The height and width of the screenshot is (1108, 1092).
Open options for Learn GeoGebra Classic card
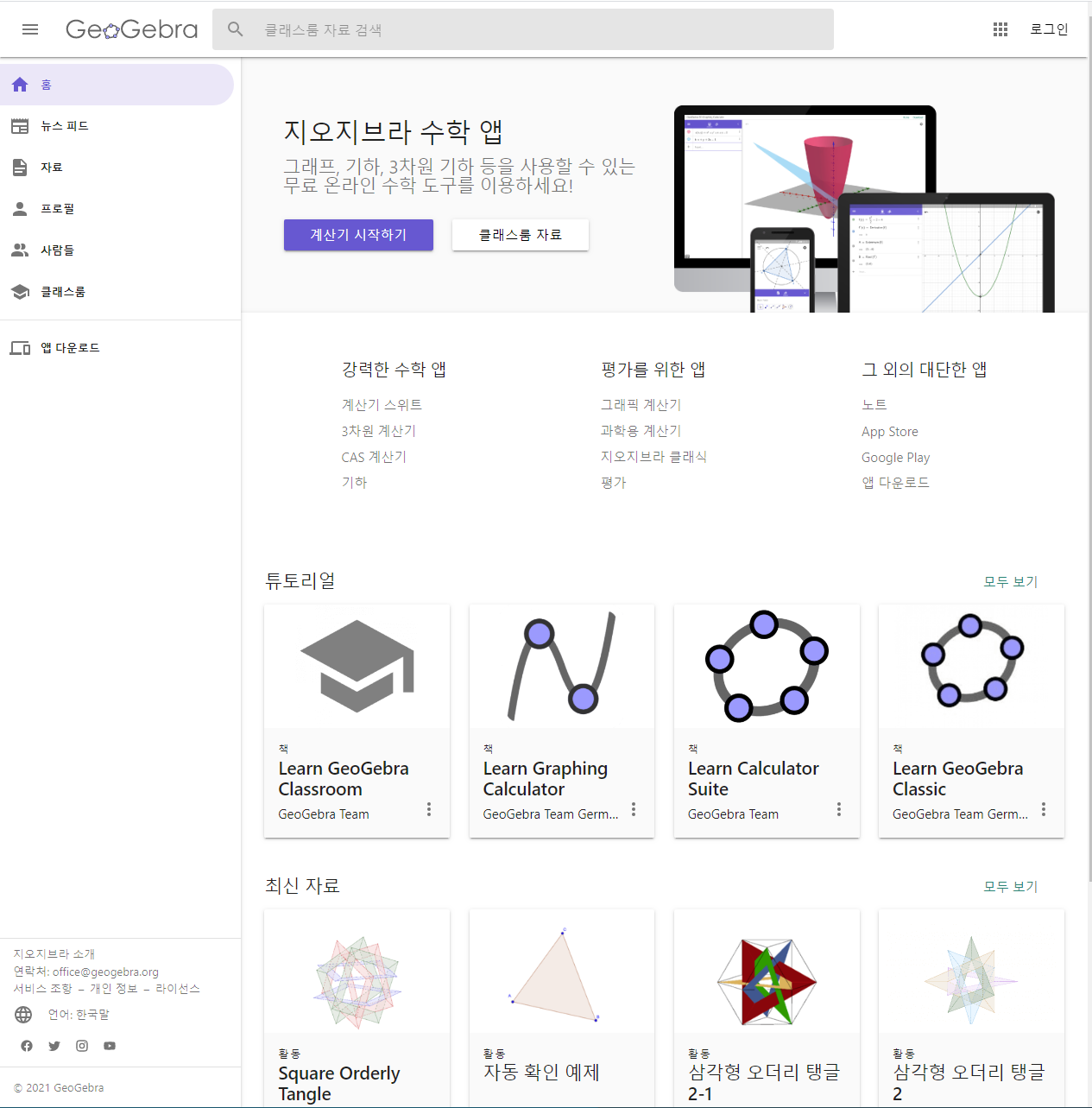tap(1044, 809)
